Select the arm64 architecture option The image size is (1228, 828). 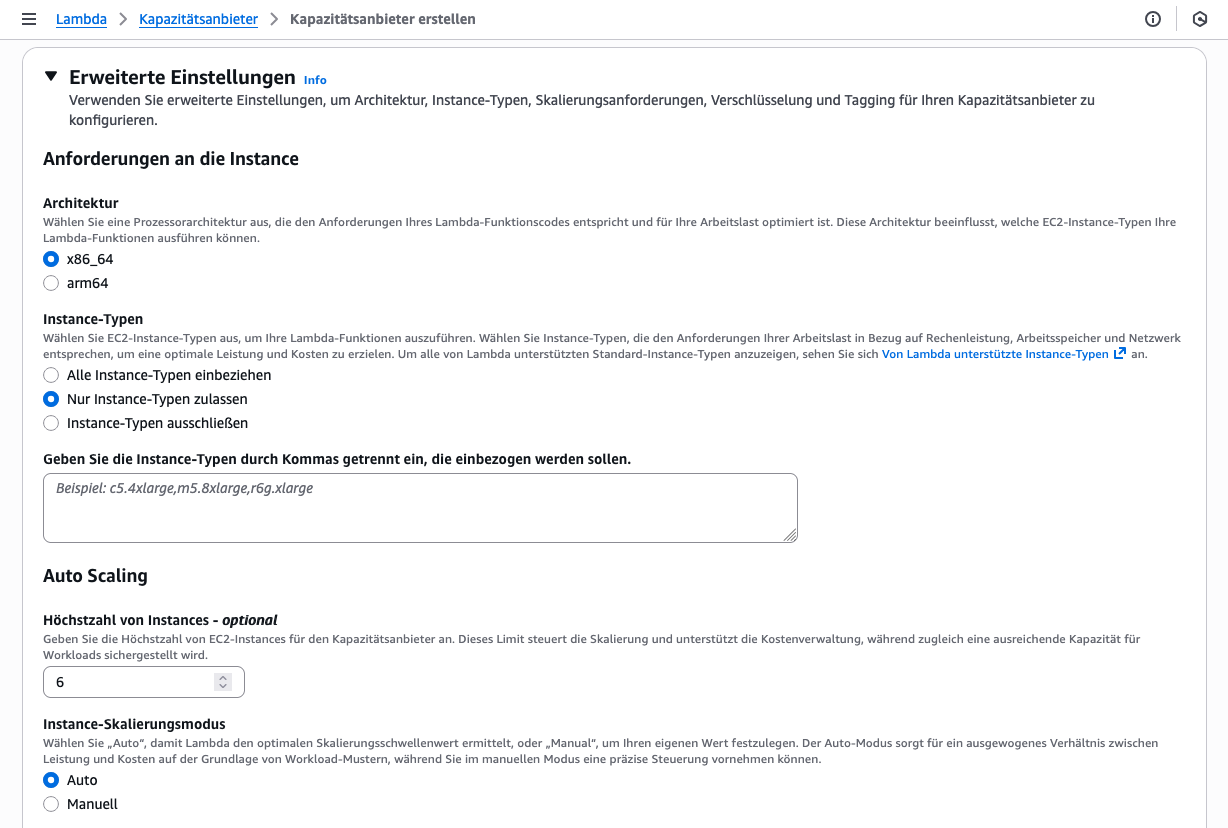click(52, 283)
